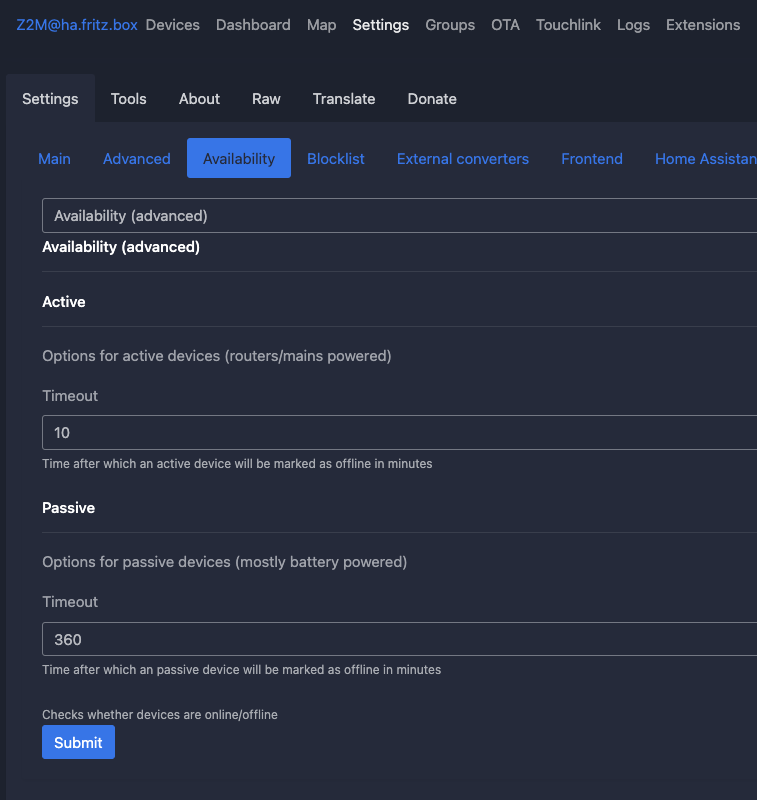Viewport: 757px width, 800px height.
Task: Switch to the About tab
Action: coord(198,98)
